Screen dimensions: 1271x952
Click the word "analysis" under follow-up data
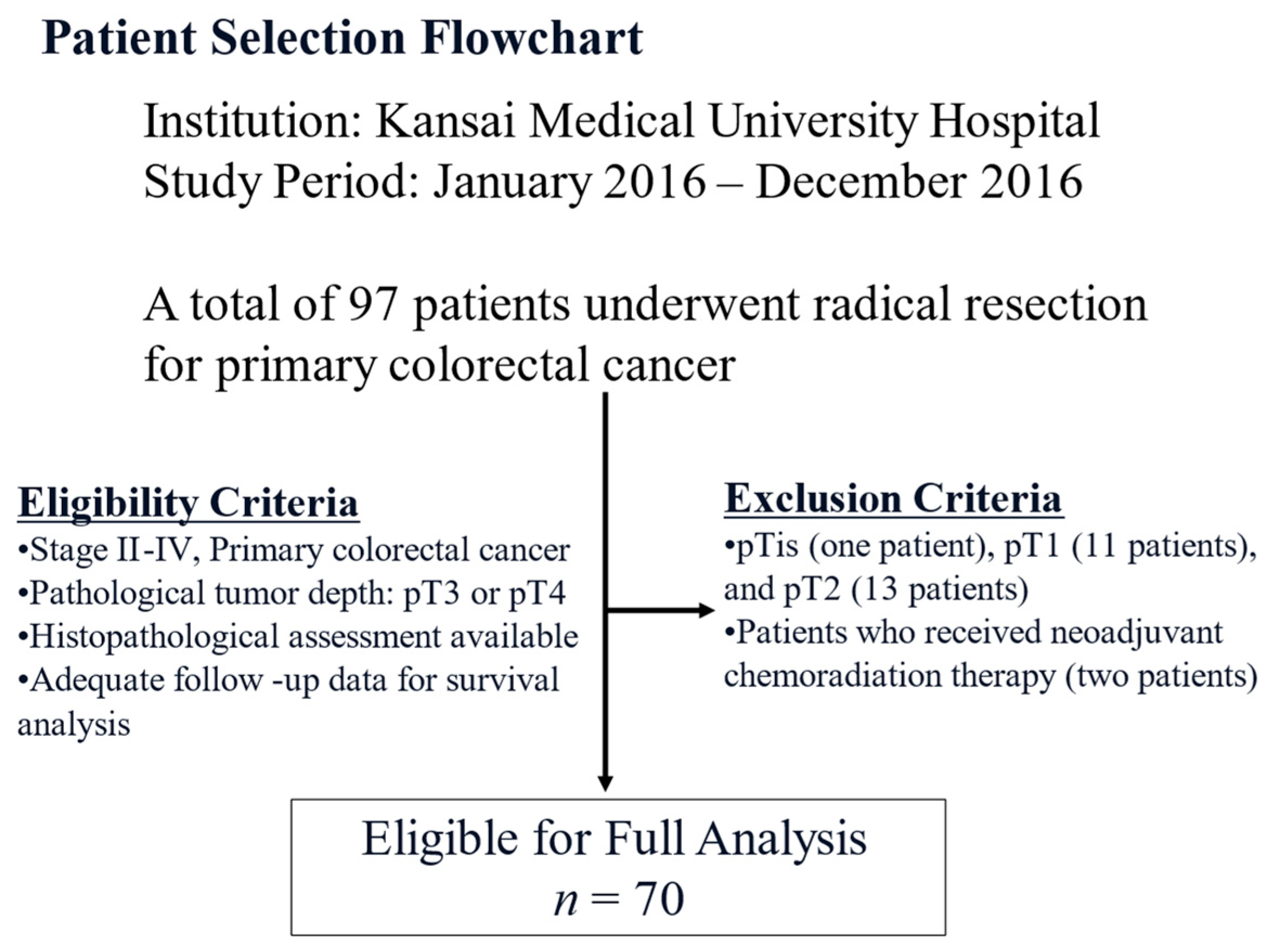coord(74,724)
